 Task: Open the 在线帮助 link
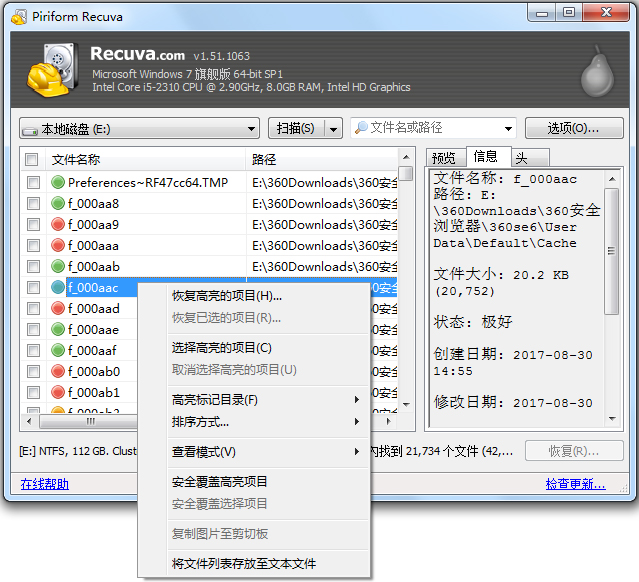click(x=44, y=484)
